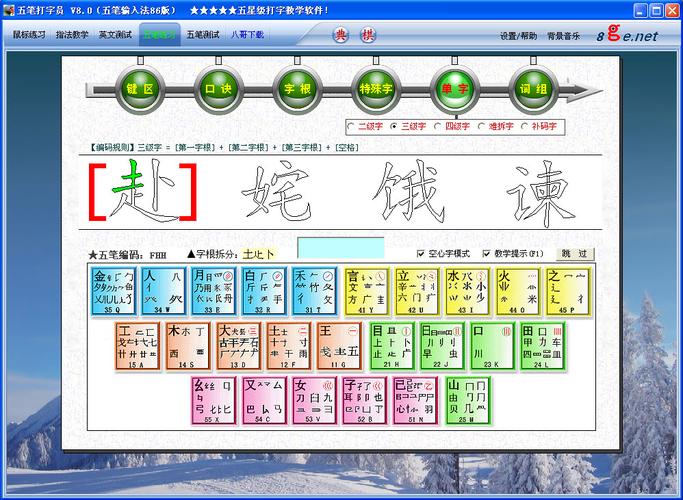Select the 二级字 radio option

(351, 127)
